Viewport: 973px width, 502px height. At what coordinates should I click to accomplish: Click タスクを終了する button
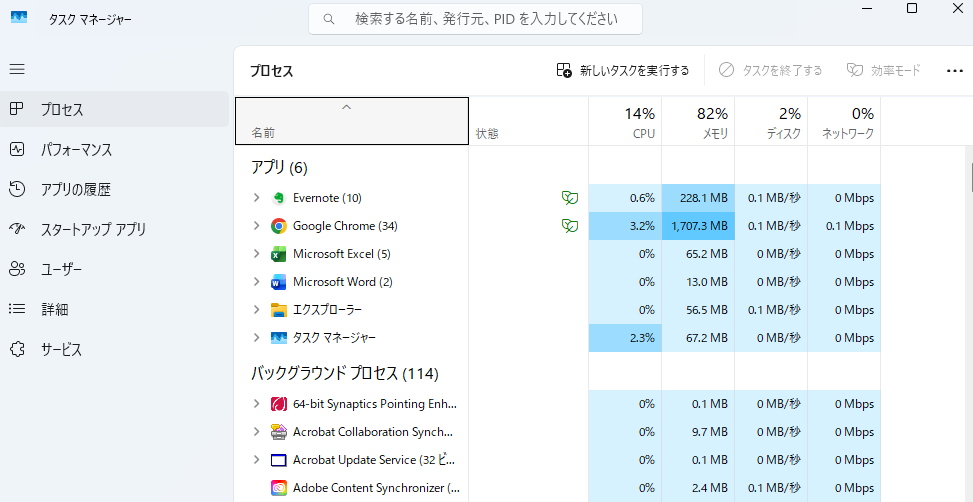770,71
